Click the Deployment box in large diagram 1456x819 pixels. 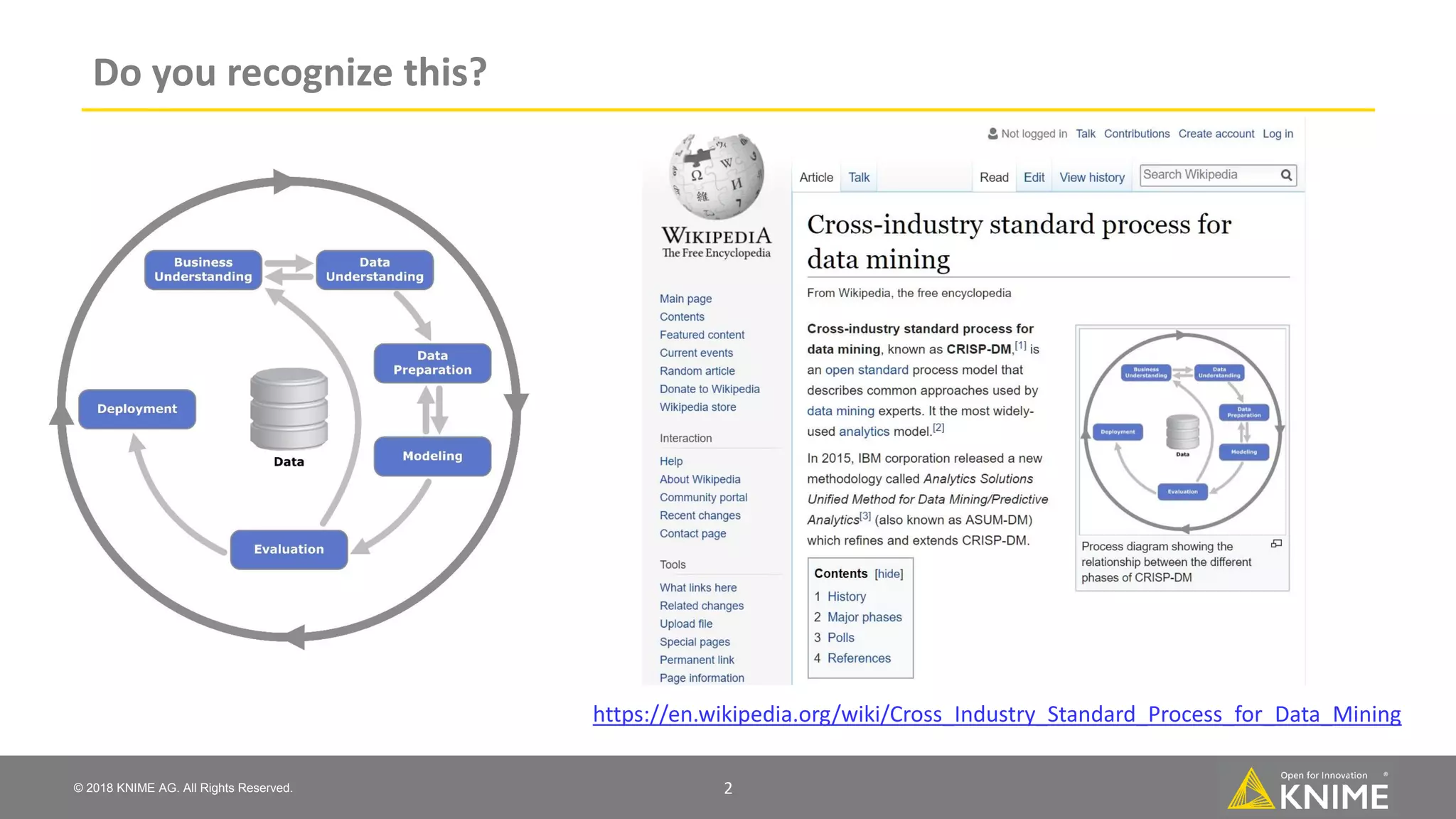point(137,409)
